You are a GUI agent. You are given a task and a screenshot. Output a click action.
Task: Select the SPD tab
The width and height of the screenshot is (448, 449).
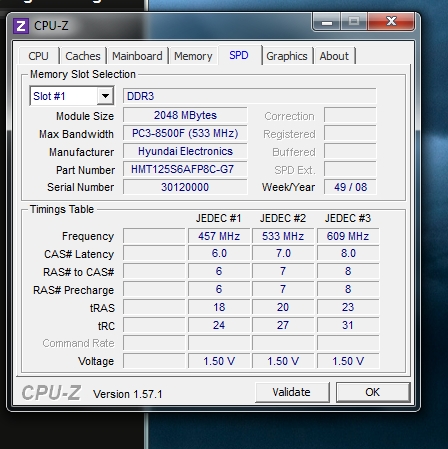tap(239, 55)
